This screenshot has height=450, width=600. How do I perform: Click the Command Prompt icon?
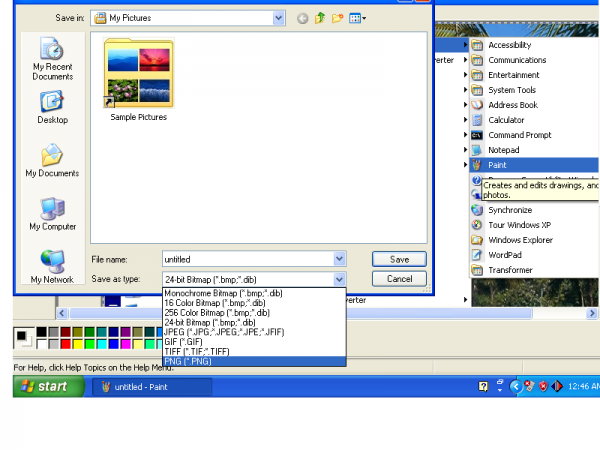(477, 135)
